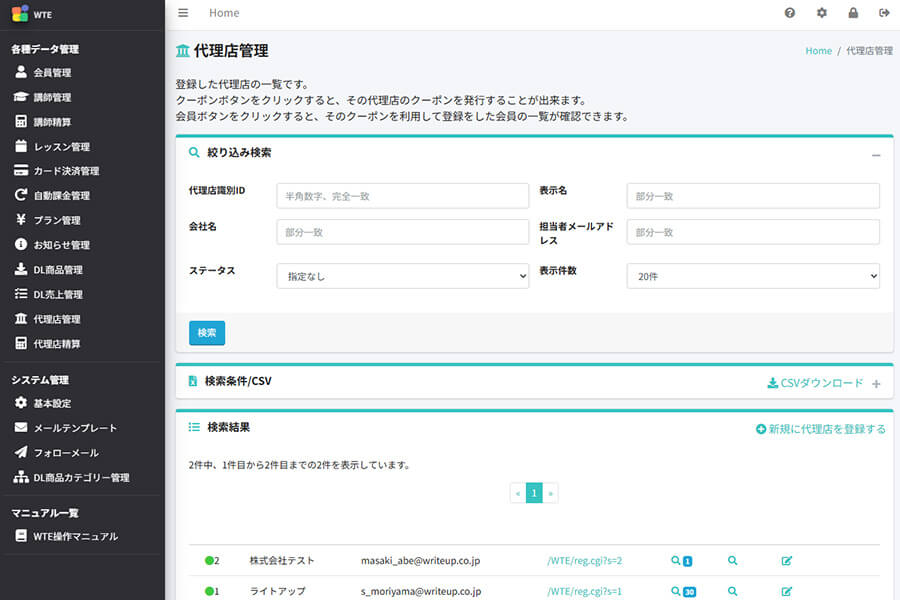The width and height of the screenshot is (900, 600).
Task: Click the logout icon at top right
Action: 882,13
